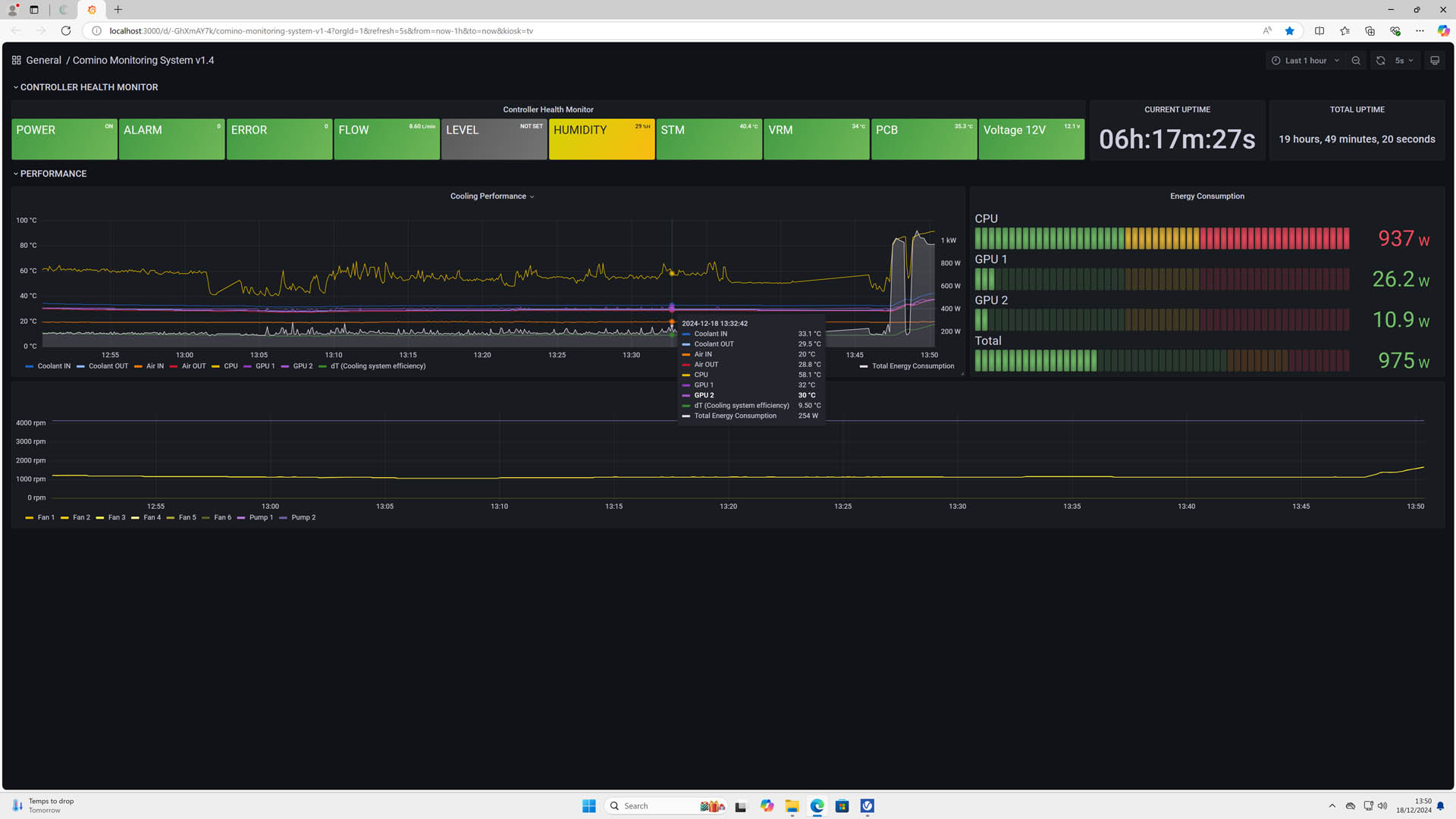Open the General folder breadcrumb link
Viewport: 1456px width, 819px height.
tap(43, 60)
